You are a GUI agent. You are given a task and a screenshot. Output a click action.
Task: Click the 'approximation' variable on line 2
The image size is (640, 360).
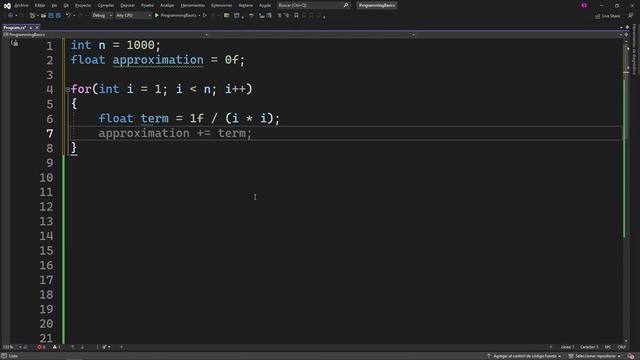click(x=158, y=60)
